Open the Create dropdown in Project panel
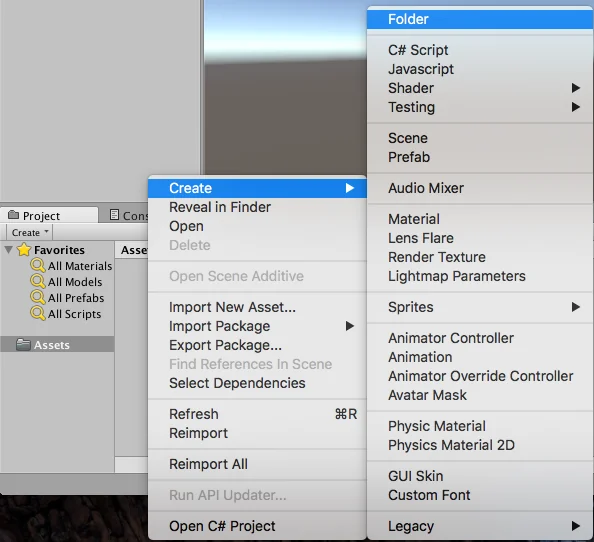This screenshot has width=594, height=542. (x=30, y=232)
